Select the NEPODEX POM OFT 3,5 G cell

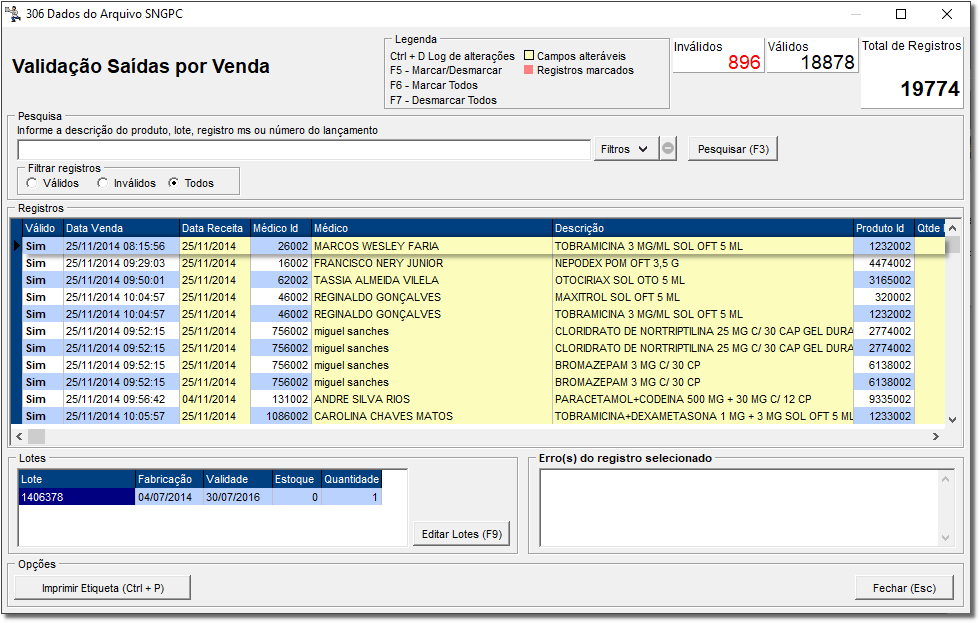click(703, 263)
